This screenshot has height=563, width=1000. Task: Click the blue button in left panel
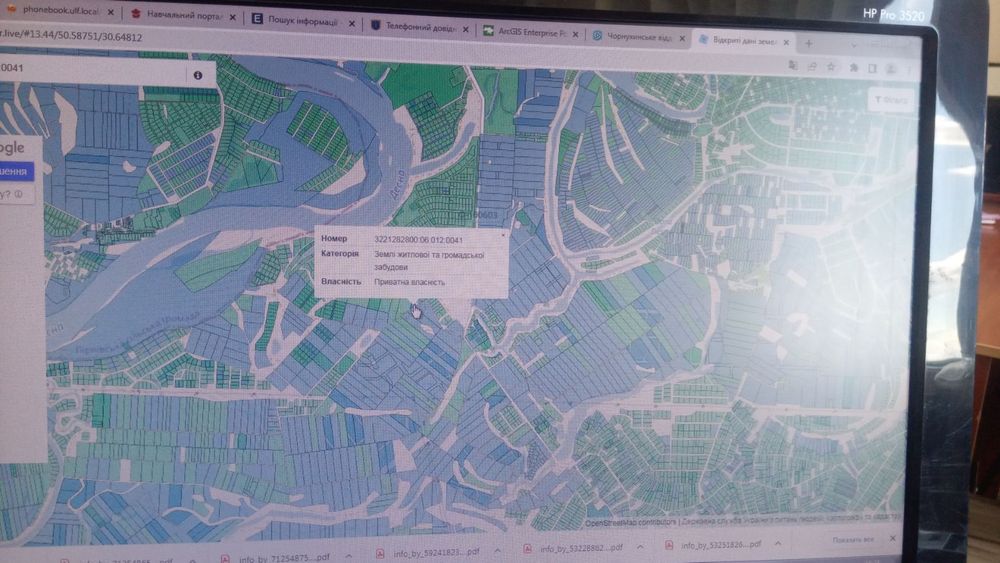click(15, 171)
